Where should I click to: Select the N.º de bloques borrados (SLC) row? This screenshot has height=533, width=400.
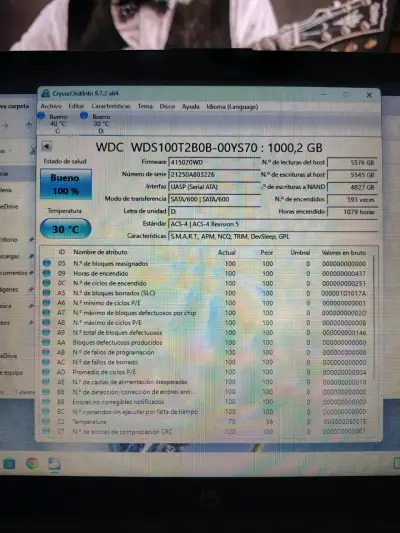(205, 293)
